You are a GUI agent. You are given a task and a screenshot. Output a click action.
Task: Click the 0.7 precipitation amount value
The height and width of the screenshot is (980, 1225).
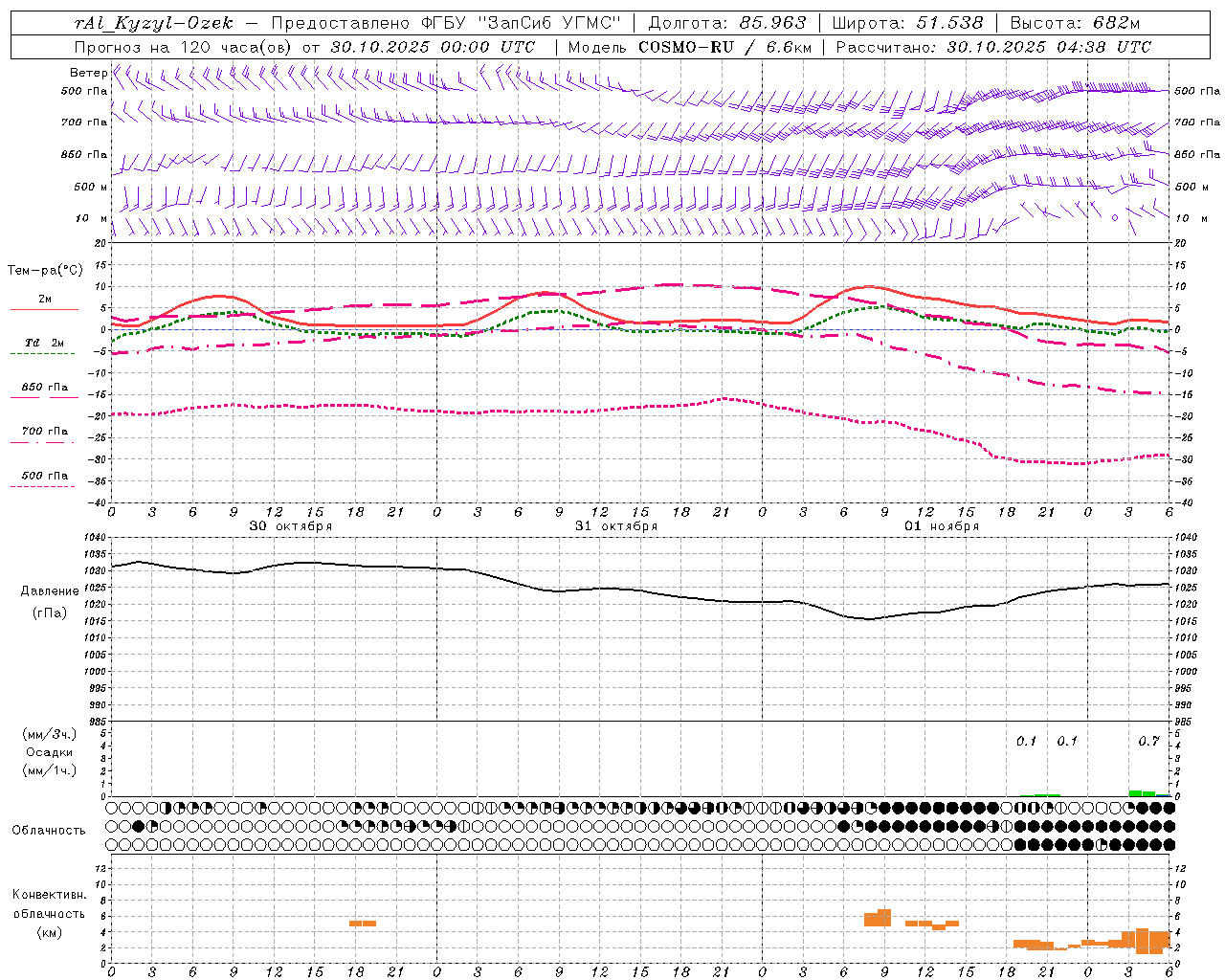1148,742
